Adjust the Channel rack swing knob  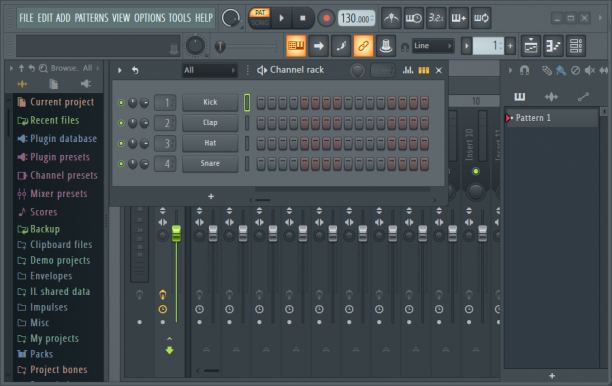click(357, 70)
